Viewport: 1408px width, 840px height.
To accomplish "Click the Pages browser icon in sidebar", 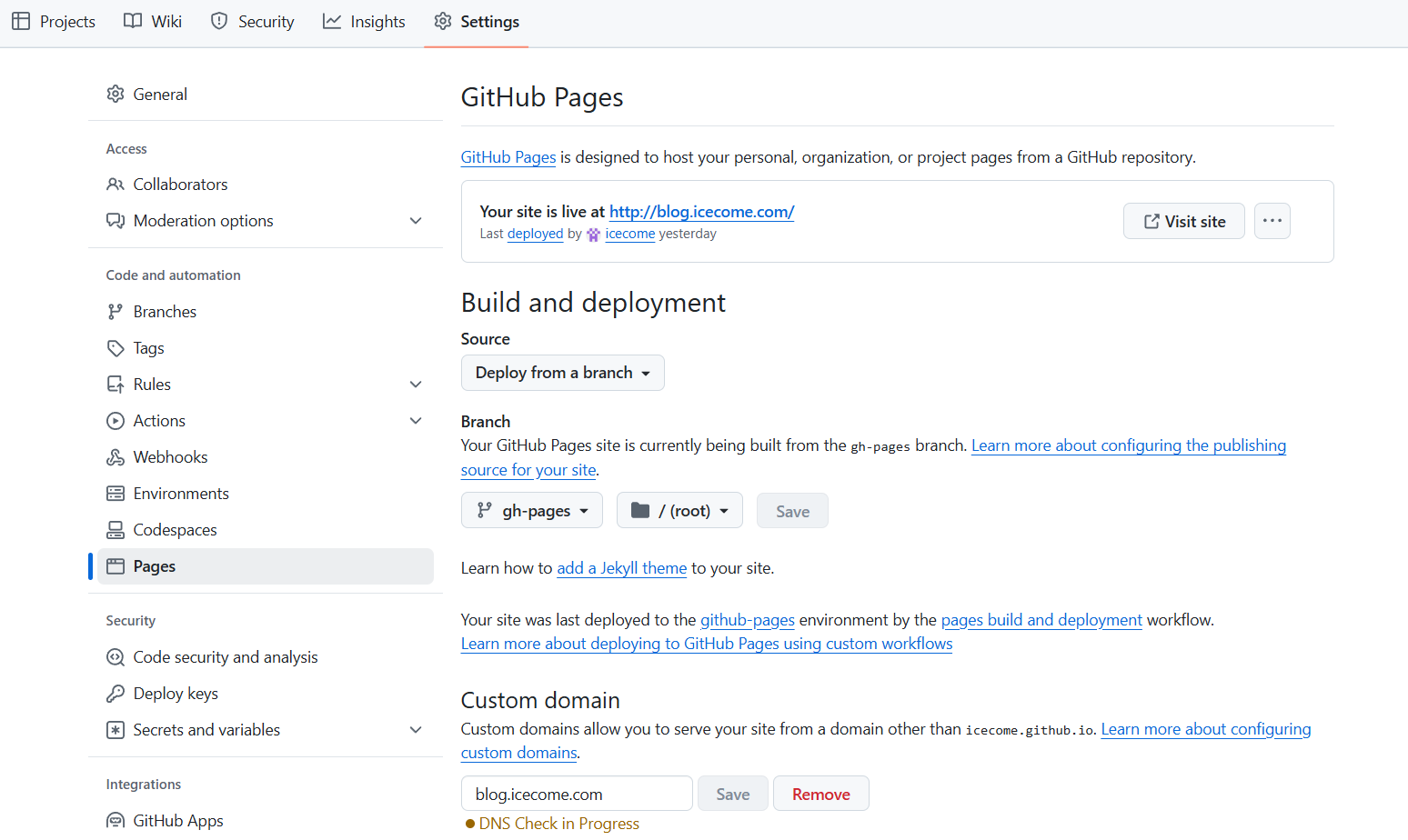I will tap(116, 566).
